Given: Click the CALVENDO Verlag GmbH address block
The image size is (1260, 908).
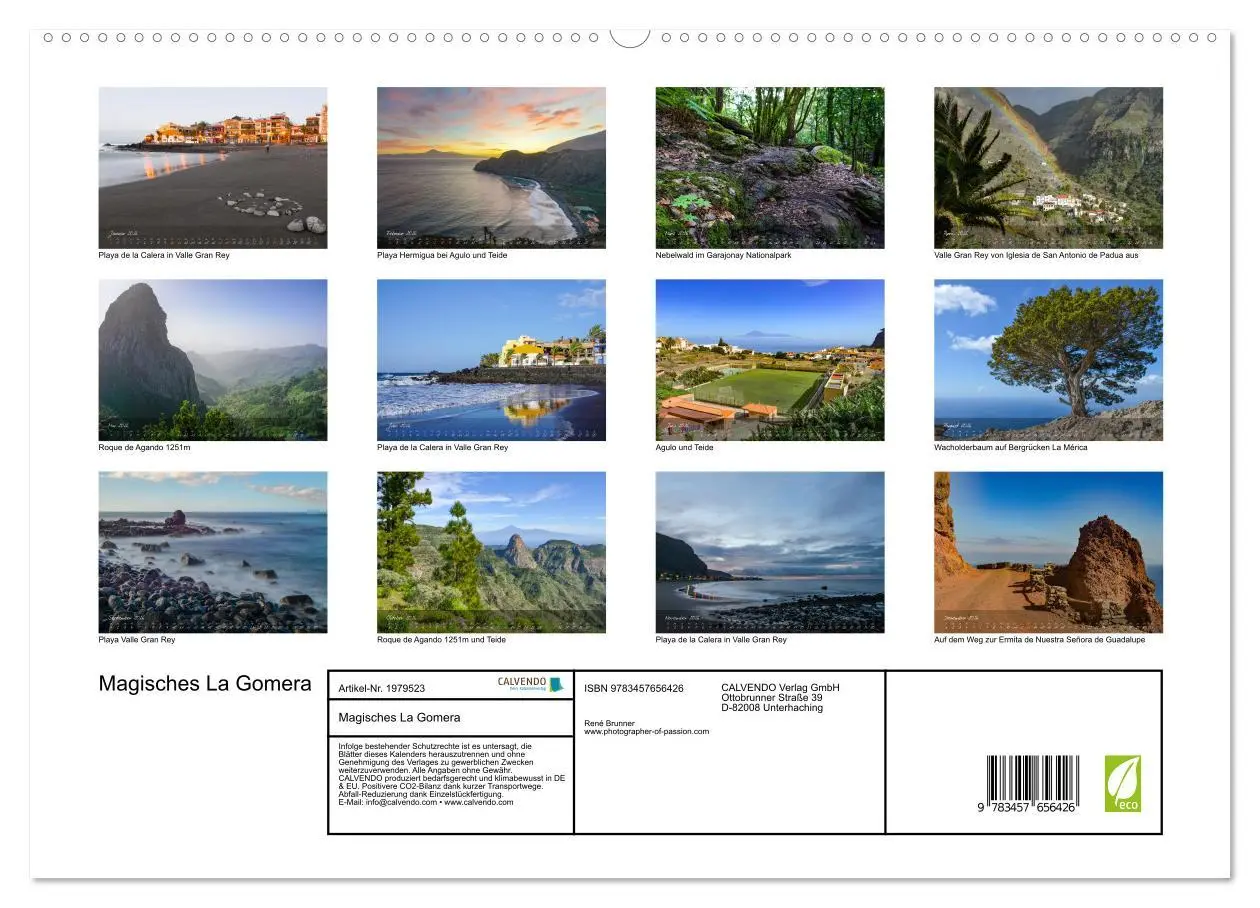Looking at the screenshot, I should (781, 697).
